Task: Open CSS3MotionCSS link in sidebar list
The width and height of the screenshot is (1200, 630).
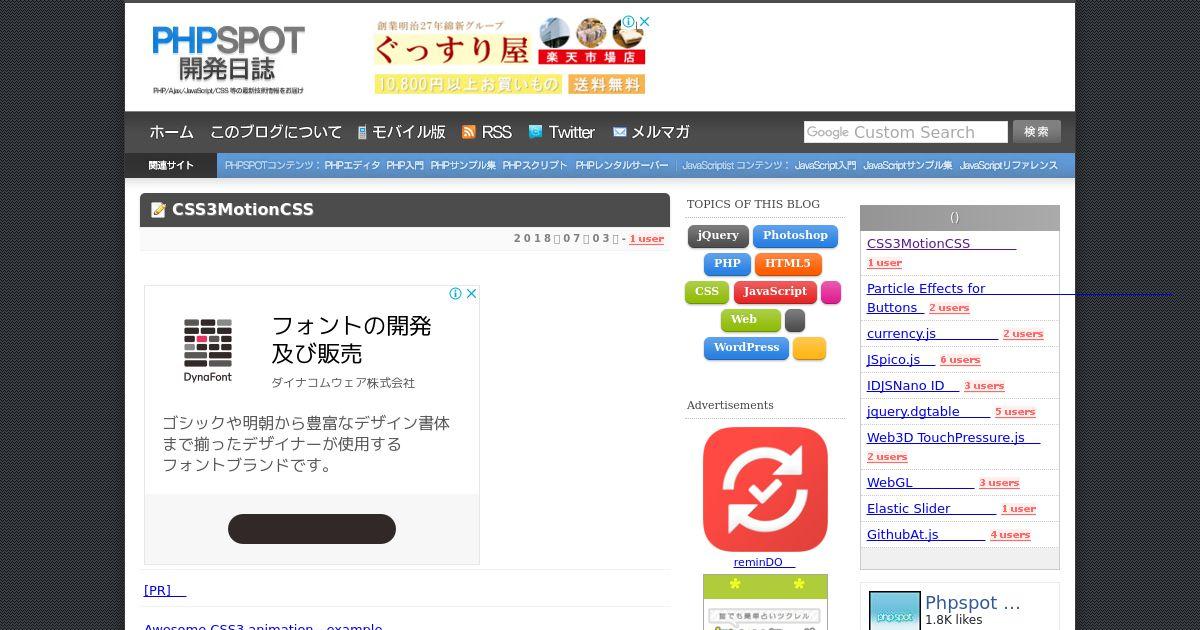Action: pos(941,244)
